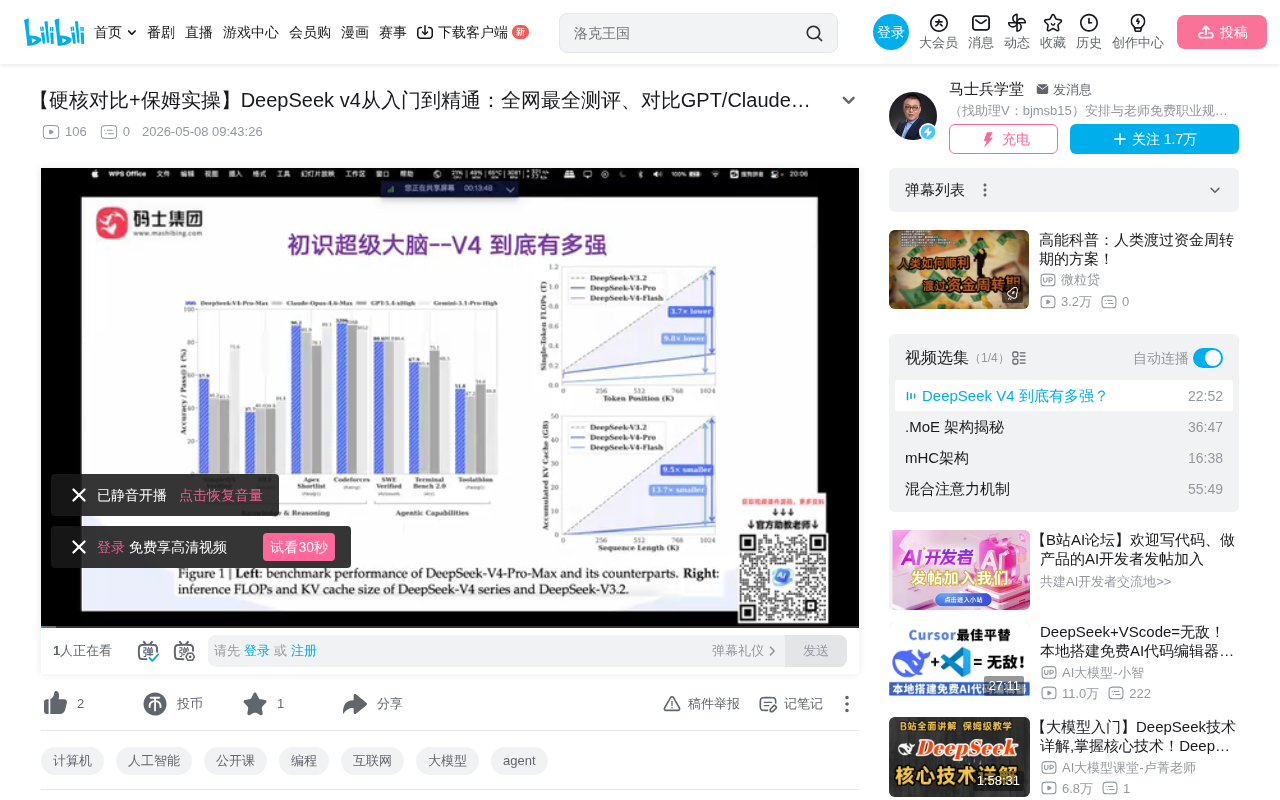Favorite the video with star icon

[255, 704]
